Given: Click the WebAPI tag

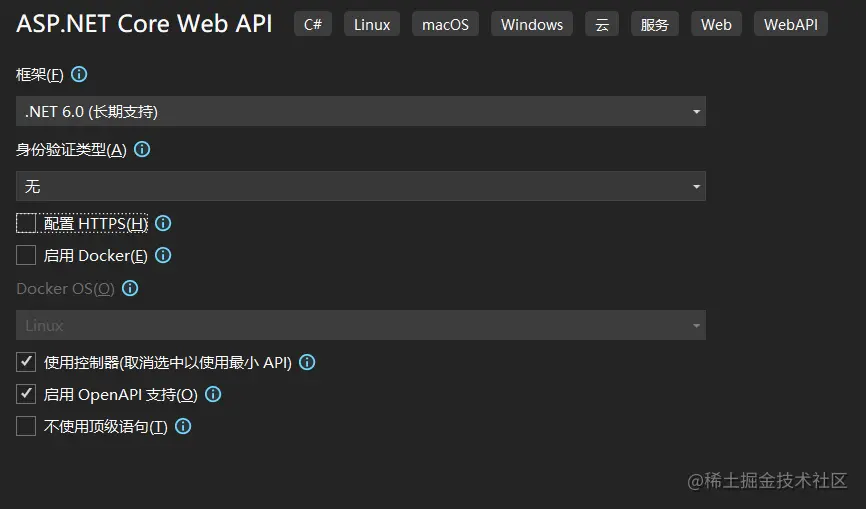Looking at the screenshot, I should [x=791, y=24].
